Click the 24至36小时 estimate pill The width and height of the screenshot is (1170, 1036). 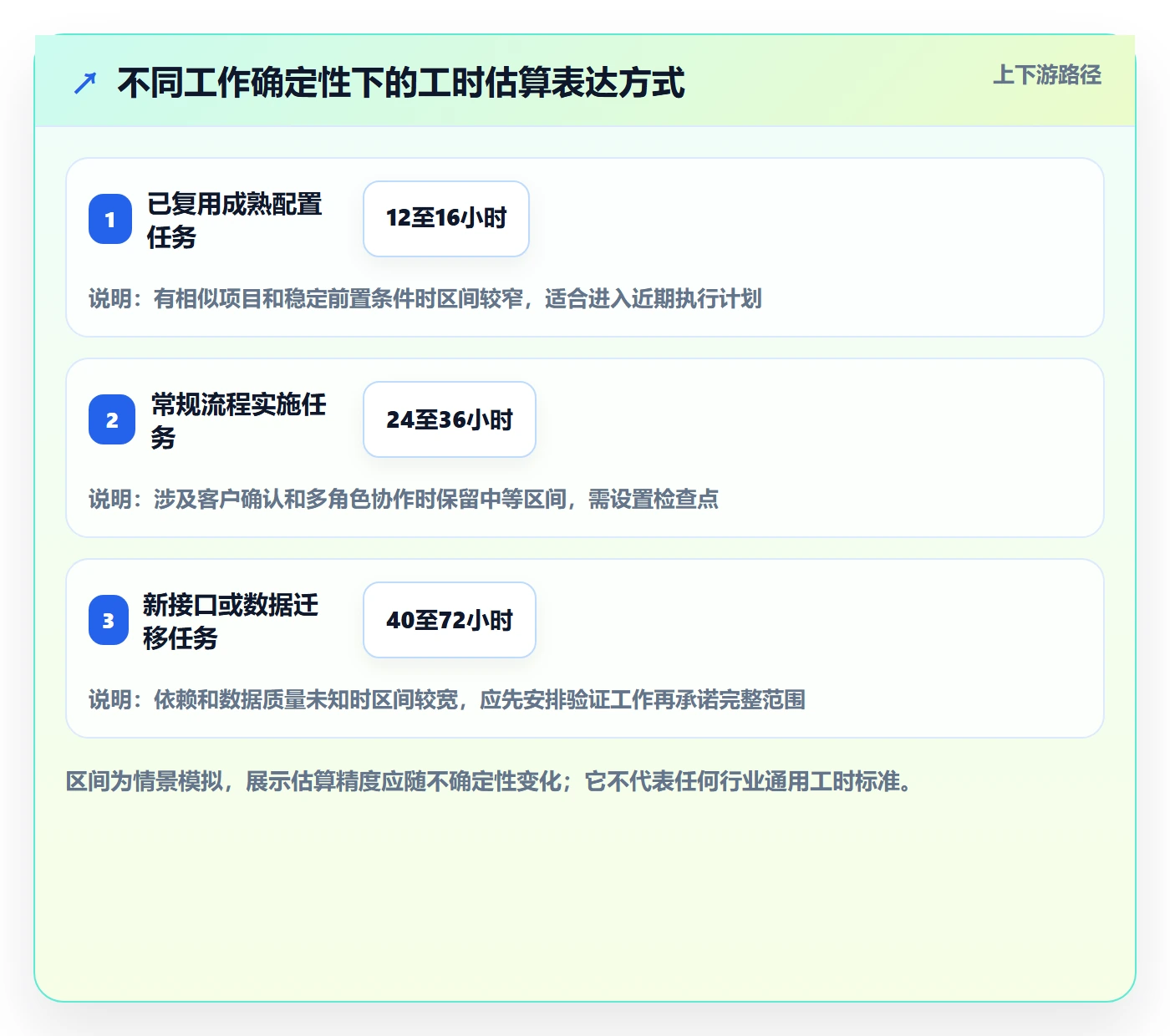tap(450, 419)
